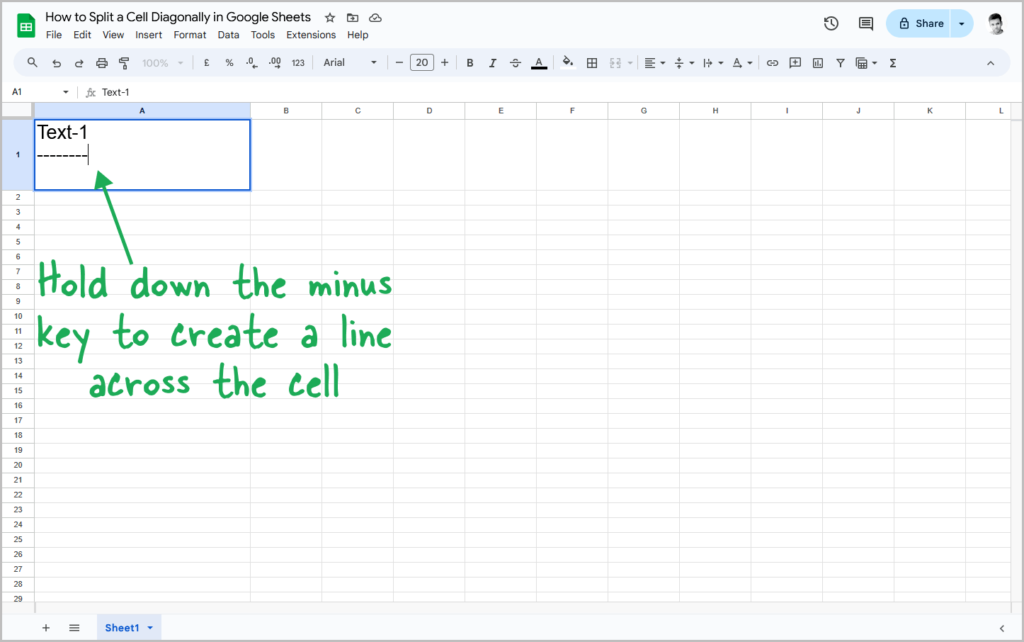The image size is (1024, 642).
Task: Open the comments panel icon
Action: click(x=866, y=24)
